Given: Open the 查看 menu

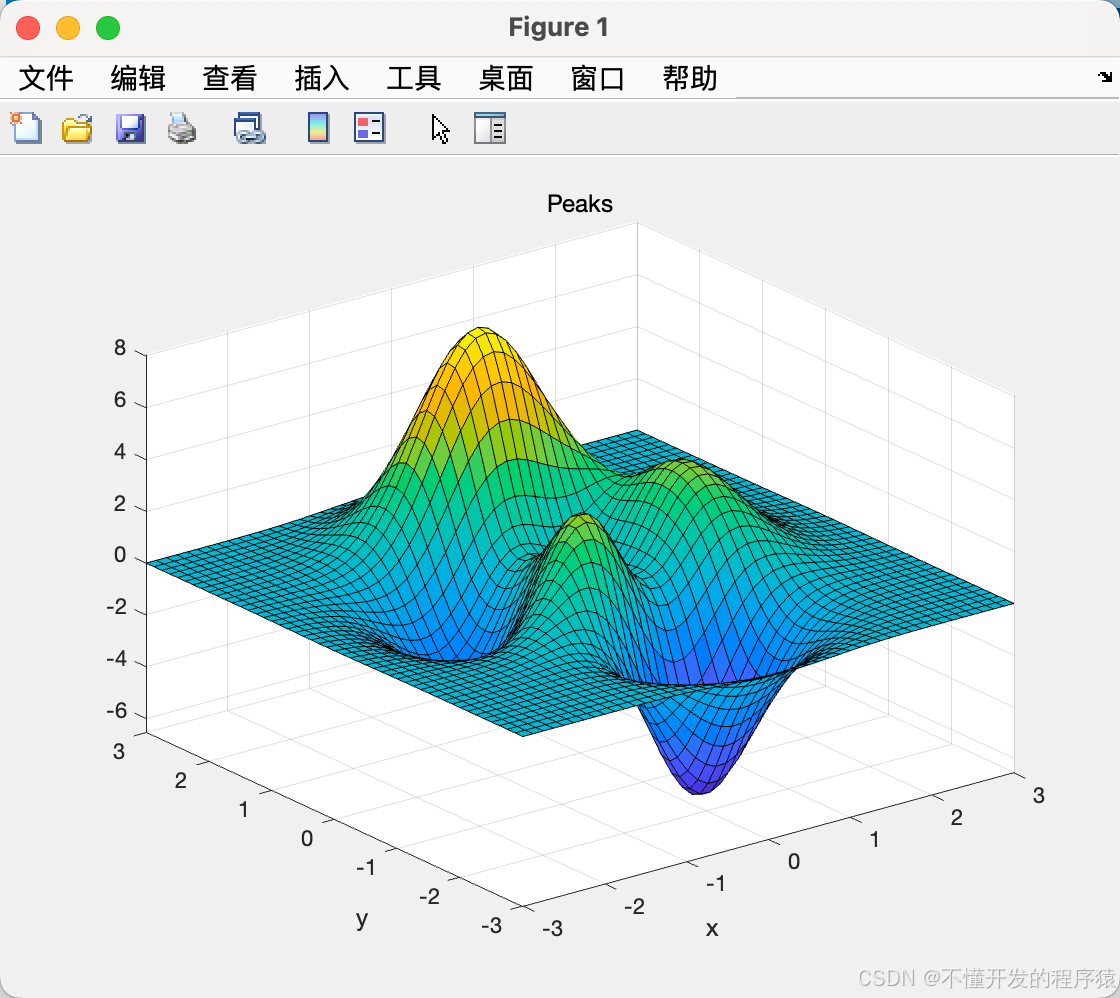Looking at the screenshot, I should pyautogui.click(x=229, y=79).
